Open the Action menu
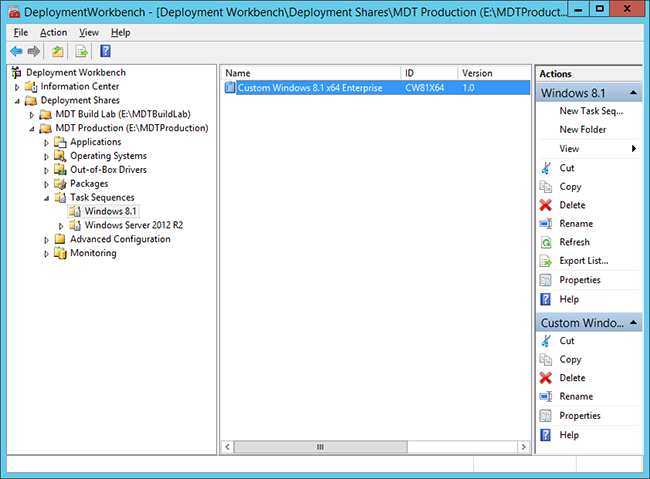Viewport: 650px width, 479px height. pyautogui.click(x=53, y=32)
